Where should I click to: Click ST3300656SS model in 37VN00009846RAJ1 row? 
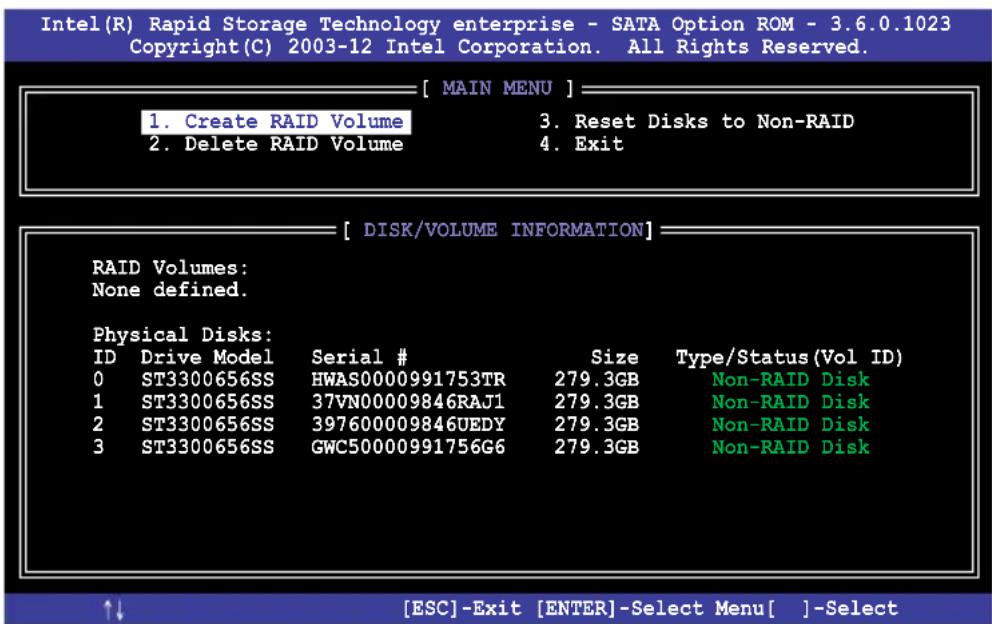[x=208, y=402]
